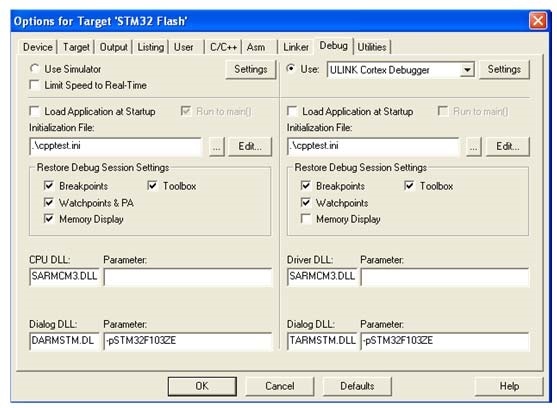Open the C/C++ tab
This screenshot has width=557, height=408.
click(223, 47)
